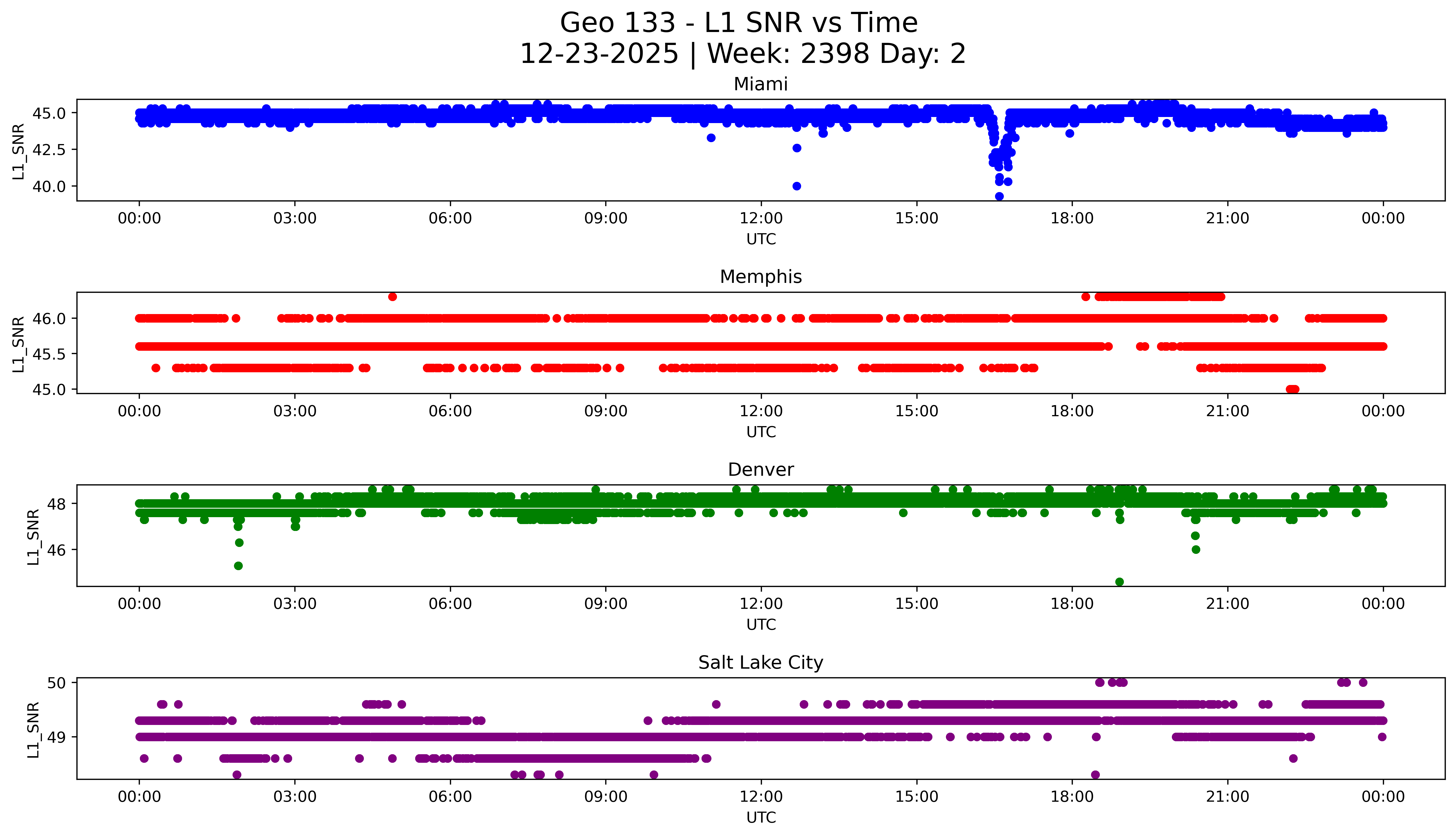Click the red points at 45.0 in Memphis
The width and height of the screenshot is (1456, 837).
pos(1292,389)
